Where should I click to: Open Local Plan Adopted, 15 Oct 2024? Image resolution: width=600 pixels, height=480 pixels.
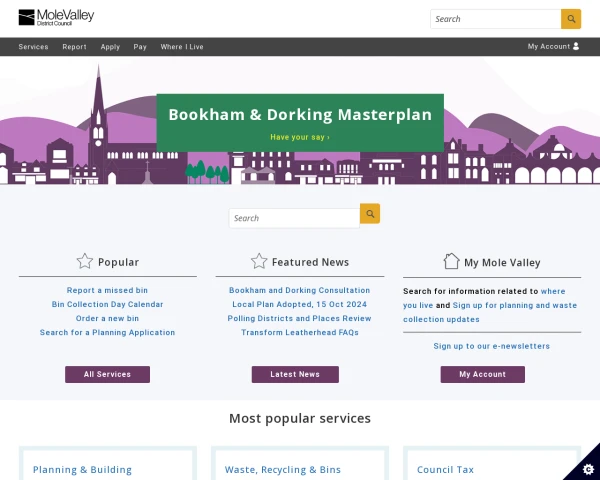(300, 304)
